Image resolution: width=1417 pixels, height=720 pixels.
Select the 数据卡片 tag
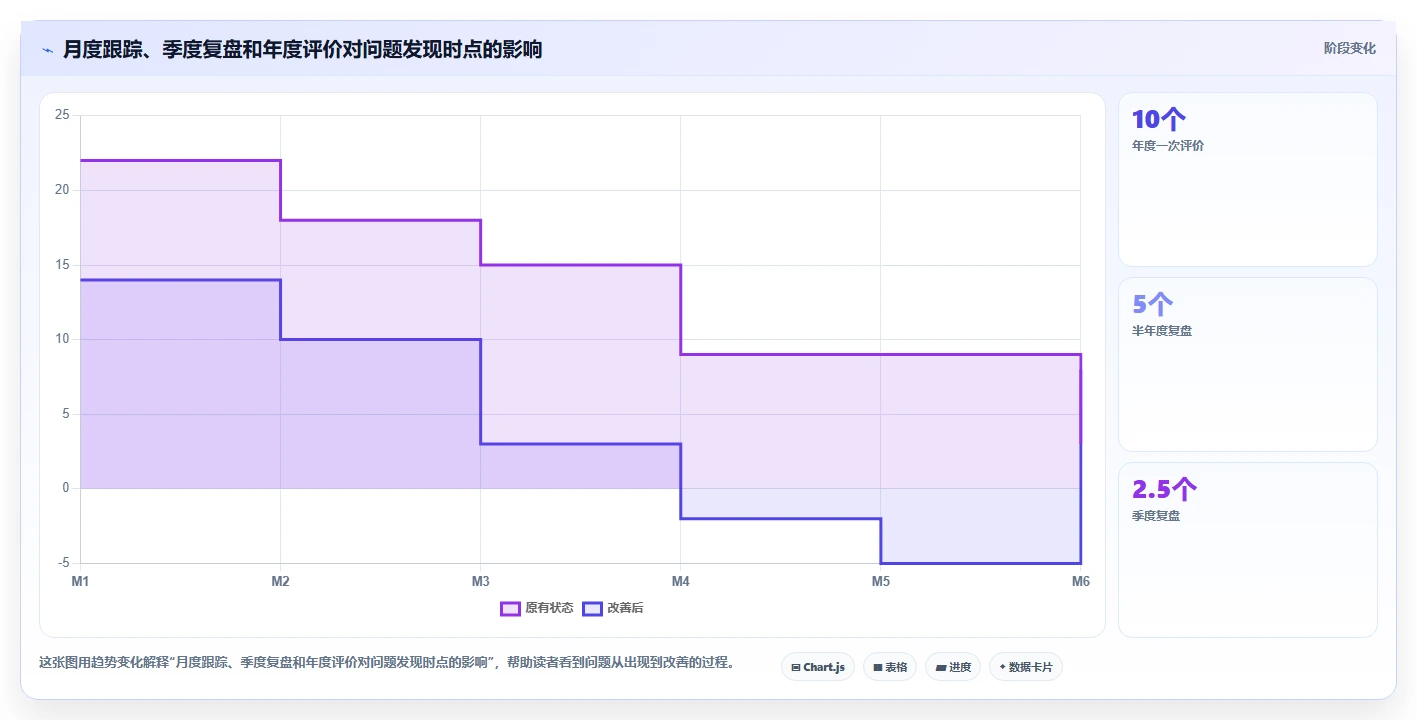[1026, 667]
